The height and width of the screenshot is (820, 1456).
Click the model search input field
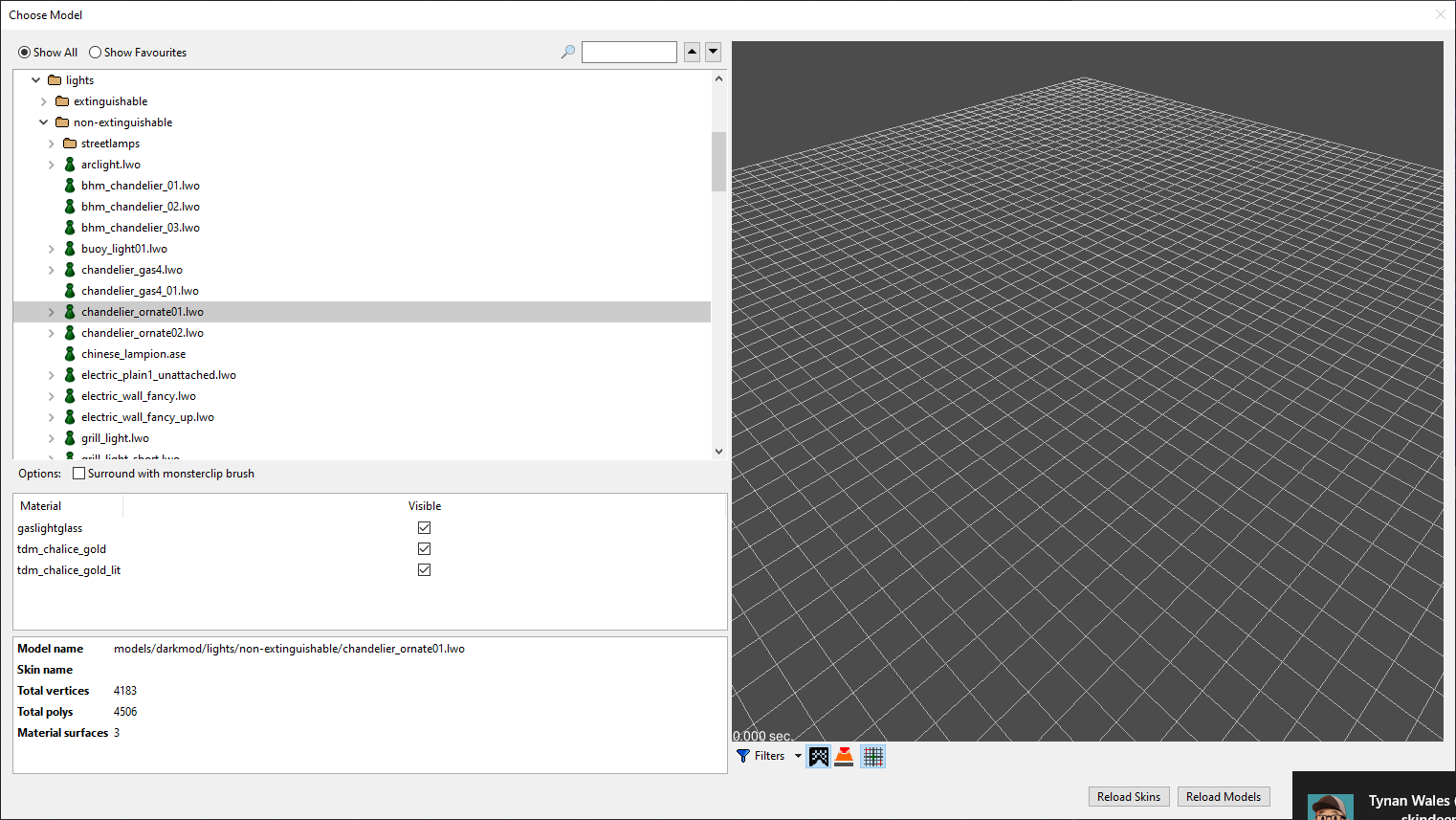click(x=629, y=52)
